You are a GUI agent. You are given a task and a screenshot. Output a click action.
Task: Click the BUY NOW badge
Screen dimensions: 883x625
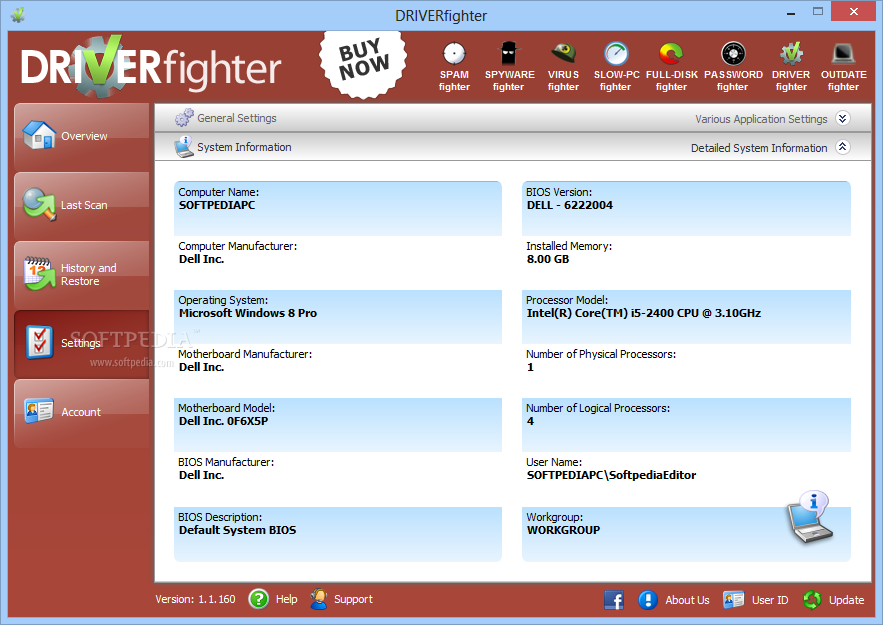click(x=363, y=64)
